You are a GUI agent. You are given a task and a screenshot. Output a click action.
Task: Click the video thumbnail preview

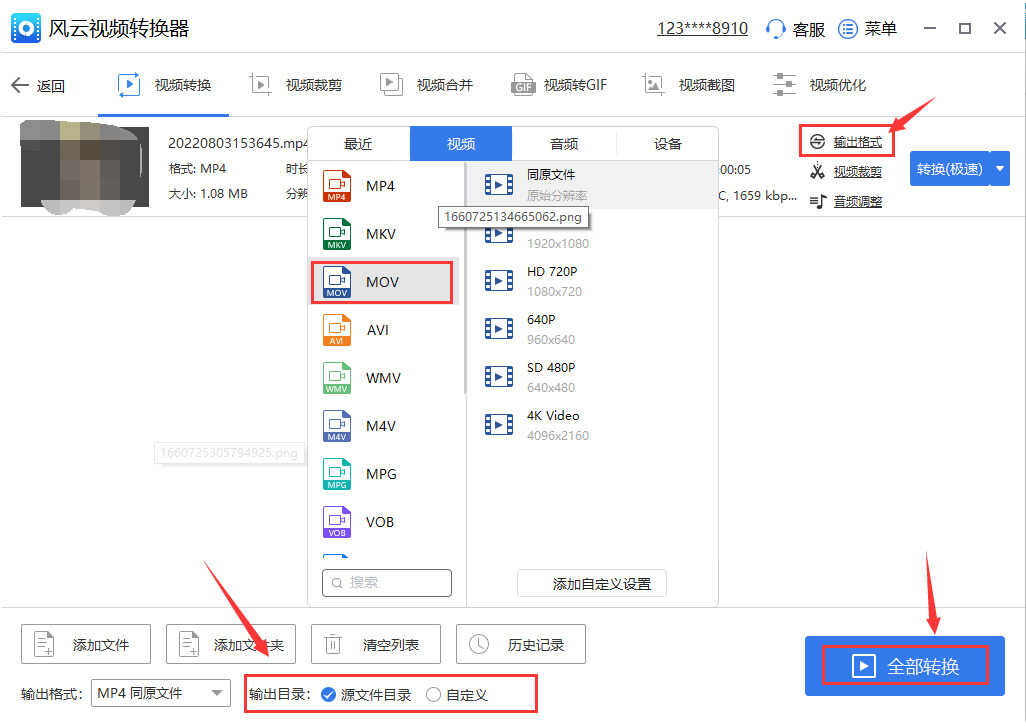[84, 167]
